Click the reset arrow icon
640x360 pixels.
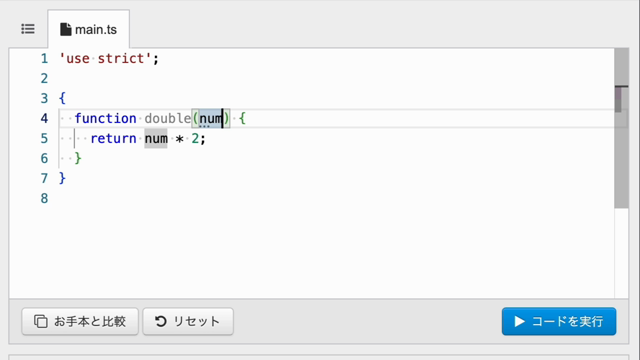coord(161,321)
